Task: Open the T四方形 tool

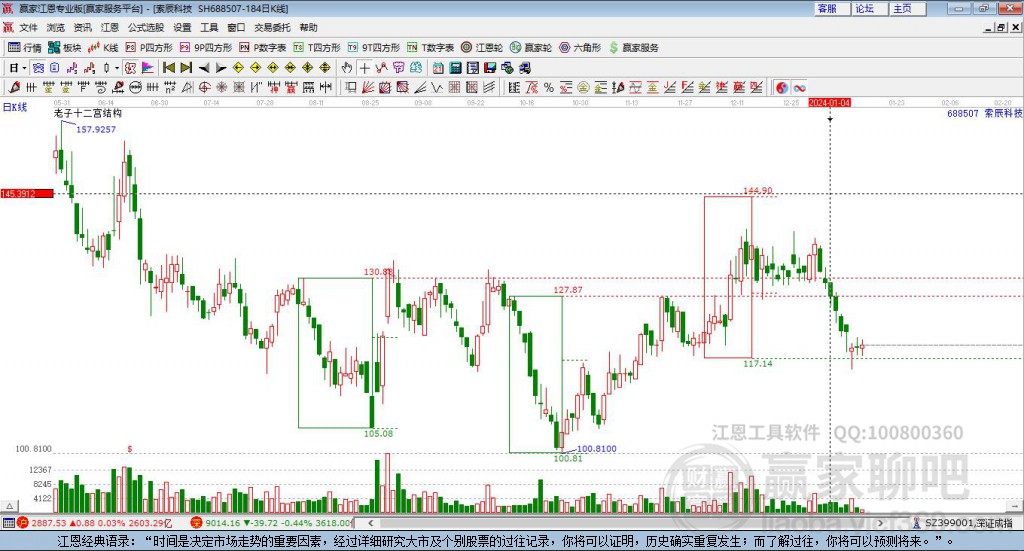Action: pos(317,48)
